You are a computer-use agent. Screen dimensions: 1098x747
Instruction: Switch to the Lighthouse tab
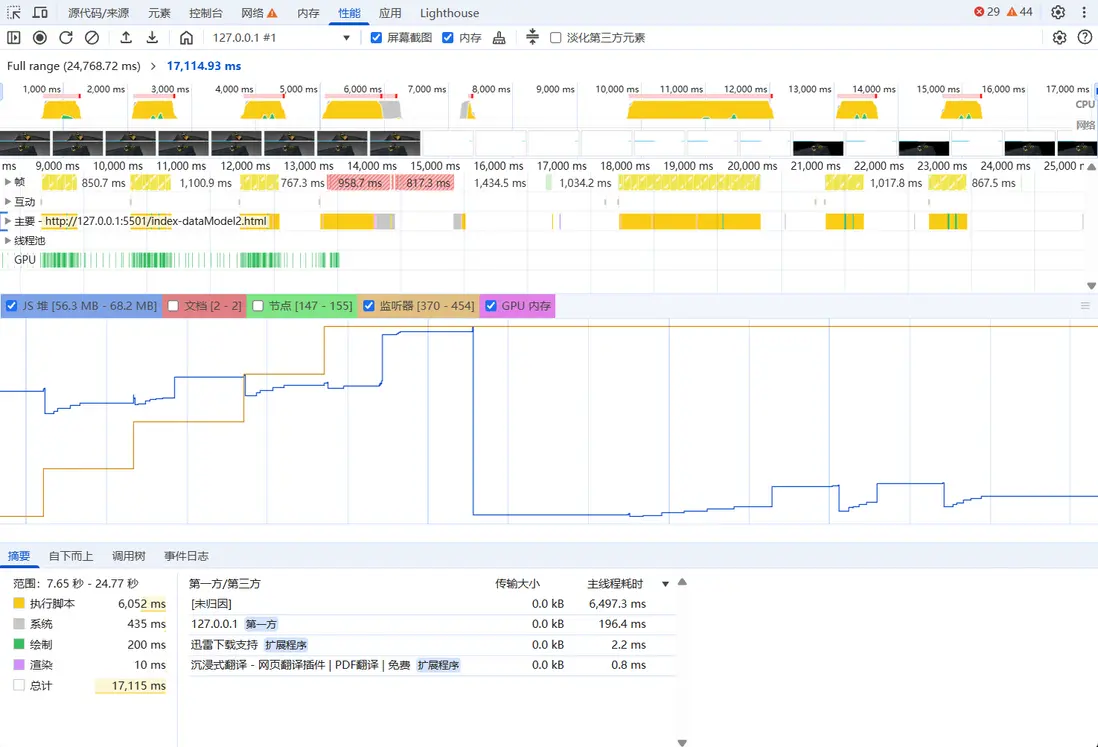click(449, 13)
